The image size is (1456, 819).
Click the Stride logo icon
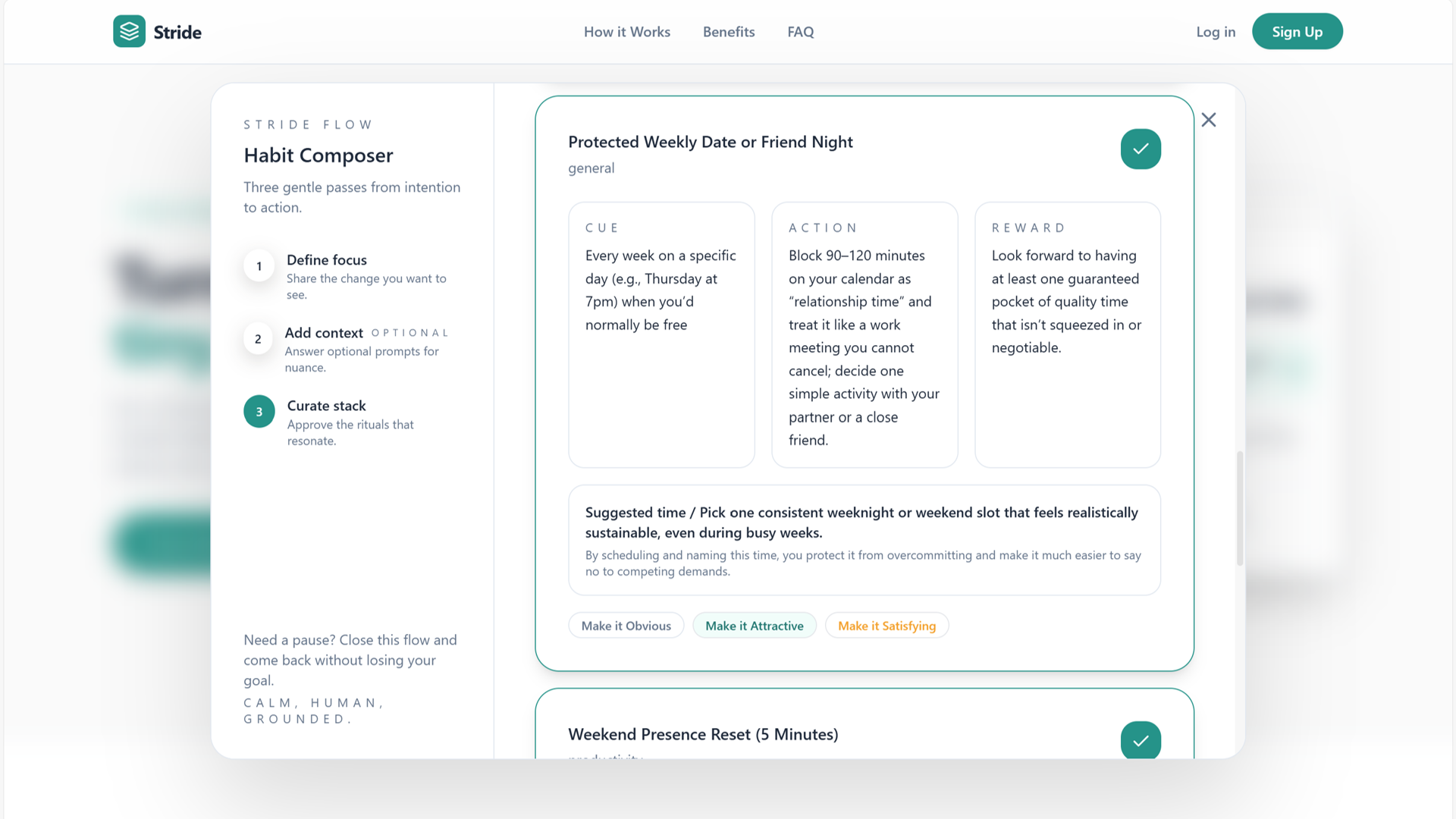click(x=129, y=32)
